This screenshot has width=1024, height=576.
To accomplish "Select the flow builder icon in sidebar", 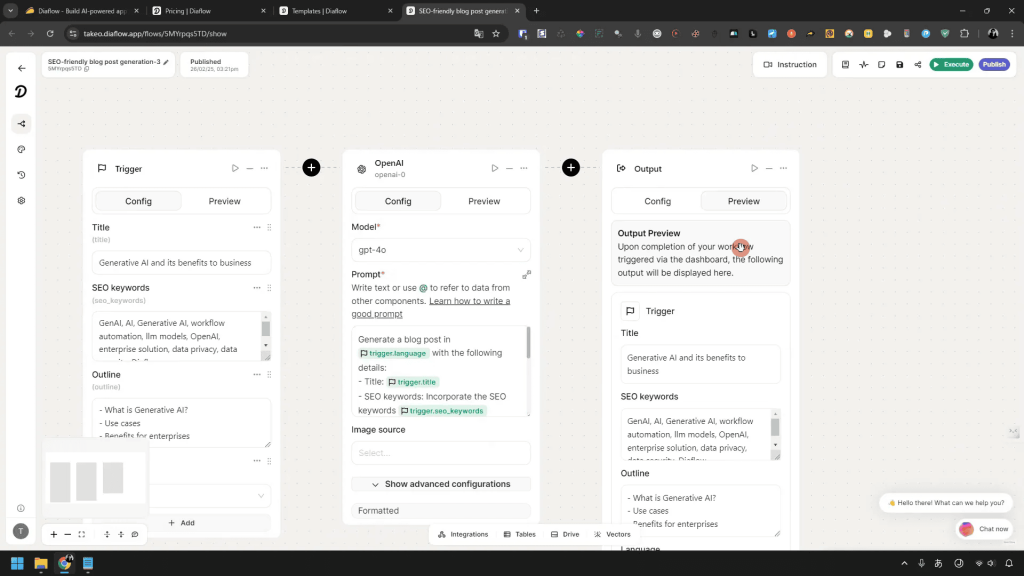I will [22, 123].
